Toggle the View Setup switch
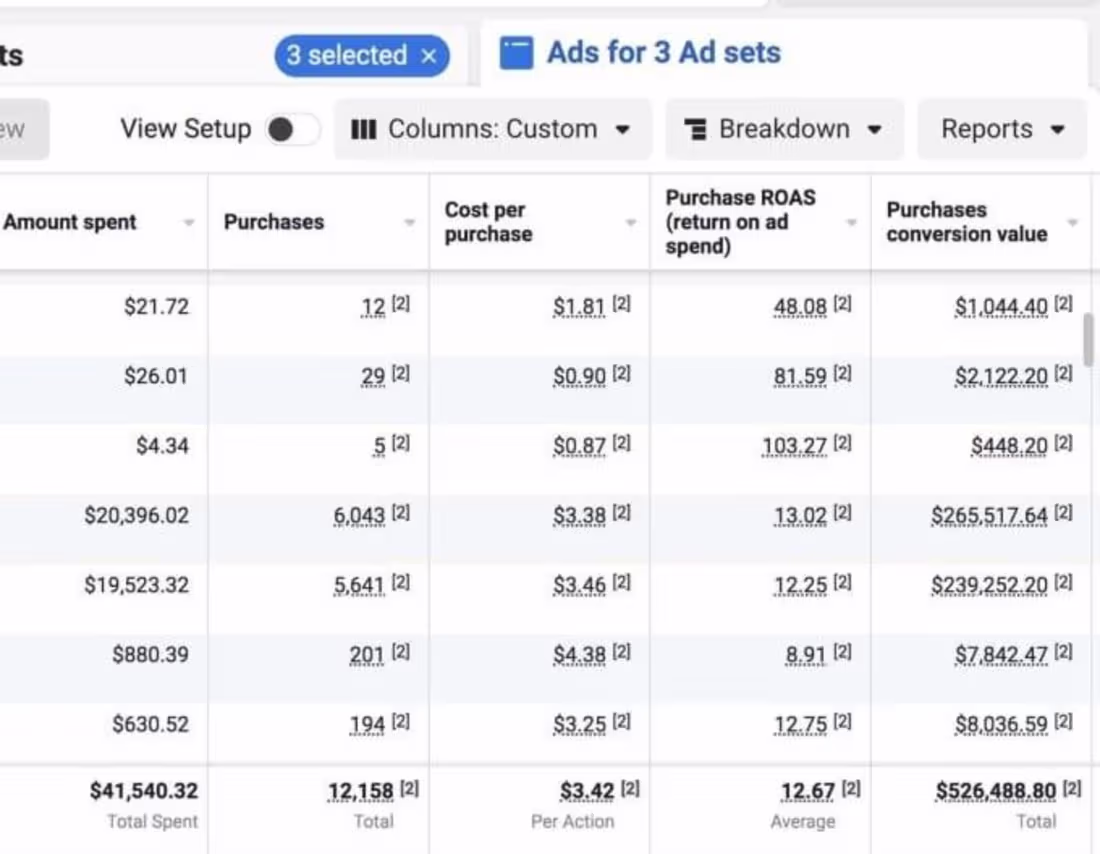The width and height of the screenshot is (1100, 854). pos(291,129)
